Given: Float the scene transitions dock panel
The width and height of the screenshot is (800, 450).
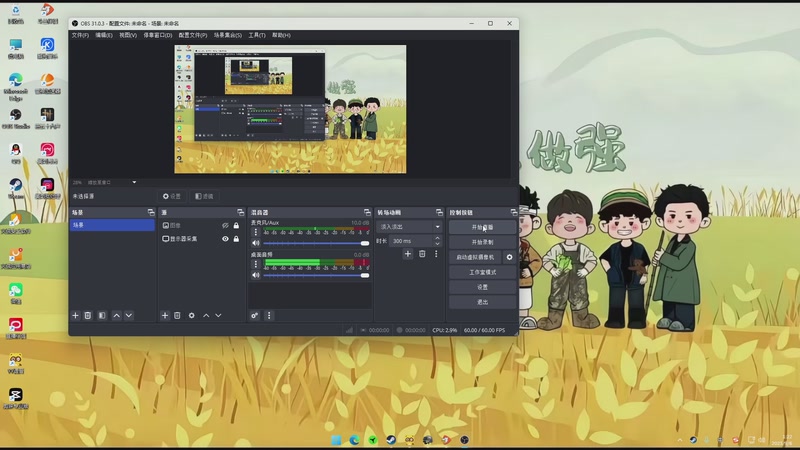Looking at the screenshot, I should point(439,212).
